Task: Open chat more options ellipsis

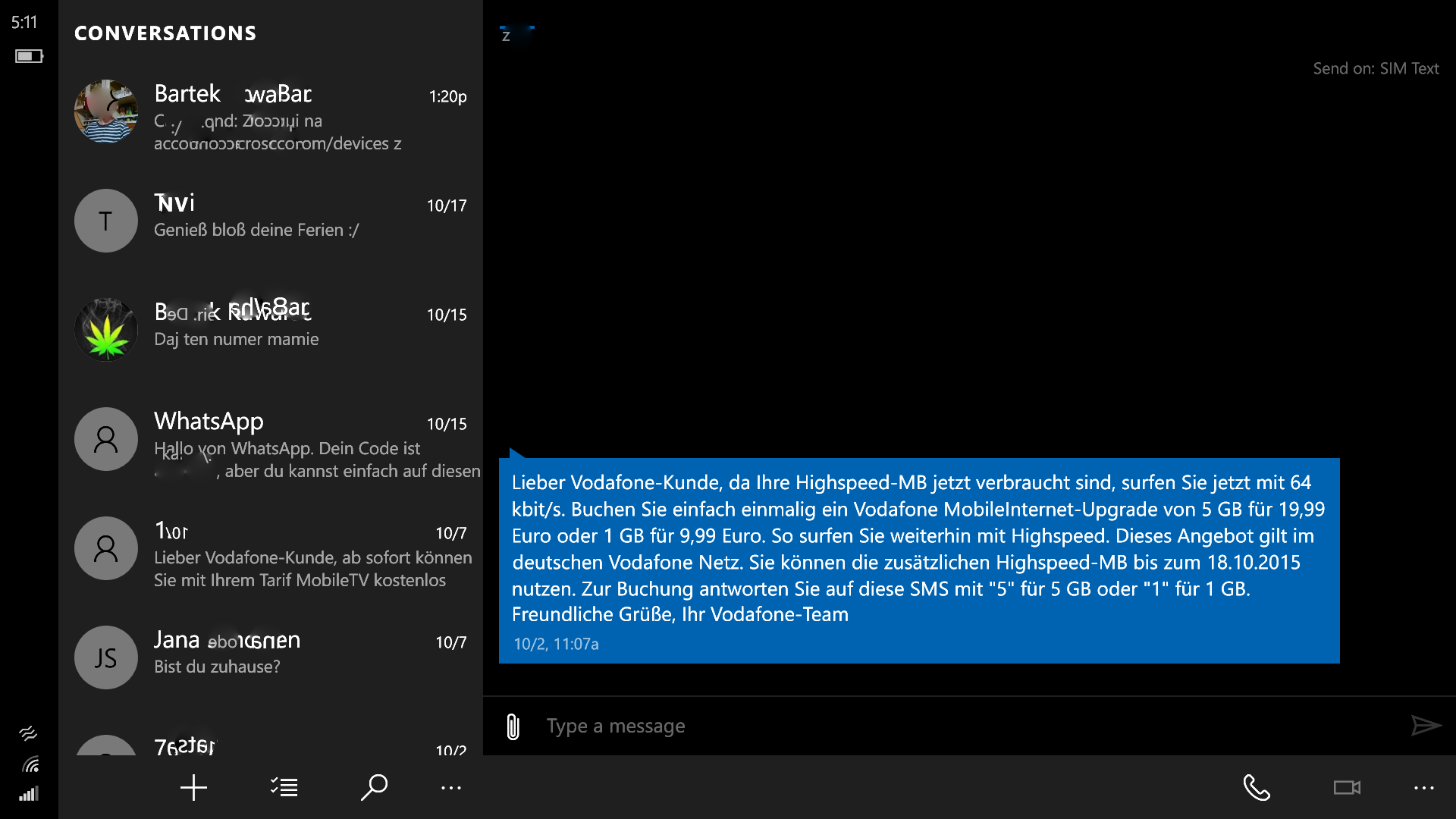Action: (x=1423, y=788)
